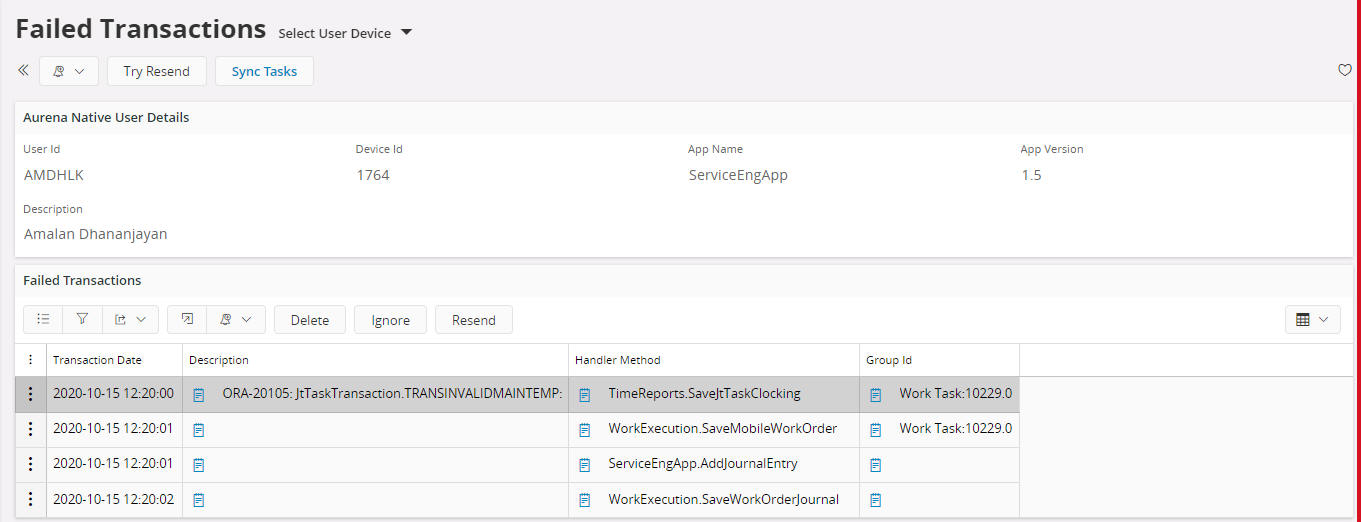Click the filter funnel icon
The width and height of the screenshot is (1361, 522).
[x=82, y=320]
